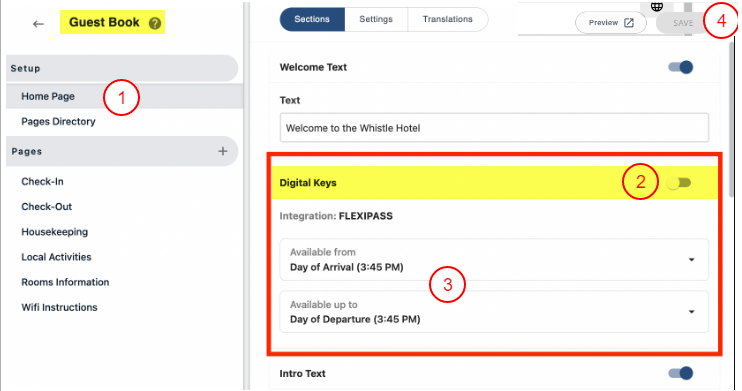Screen dimensions: 742x391
Task: Enable the Digital Keys toggle
Action: 679,183
